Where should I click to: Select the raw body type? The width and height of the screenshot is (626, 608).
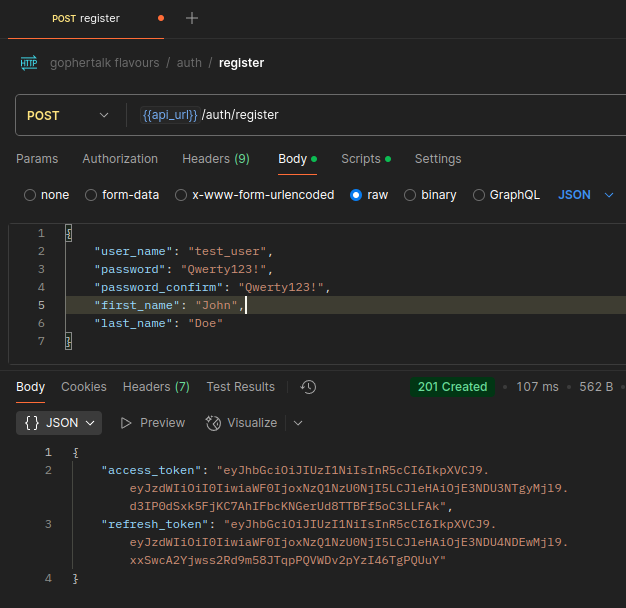[356, 195]
